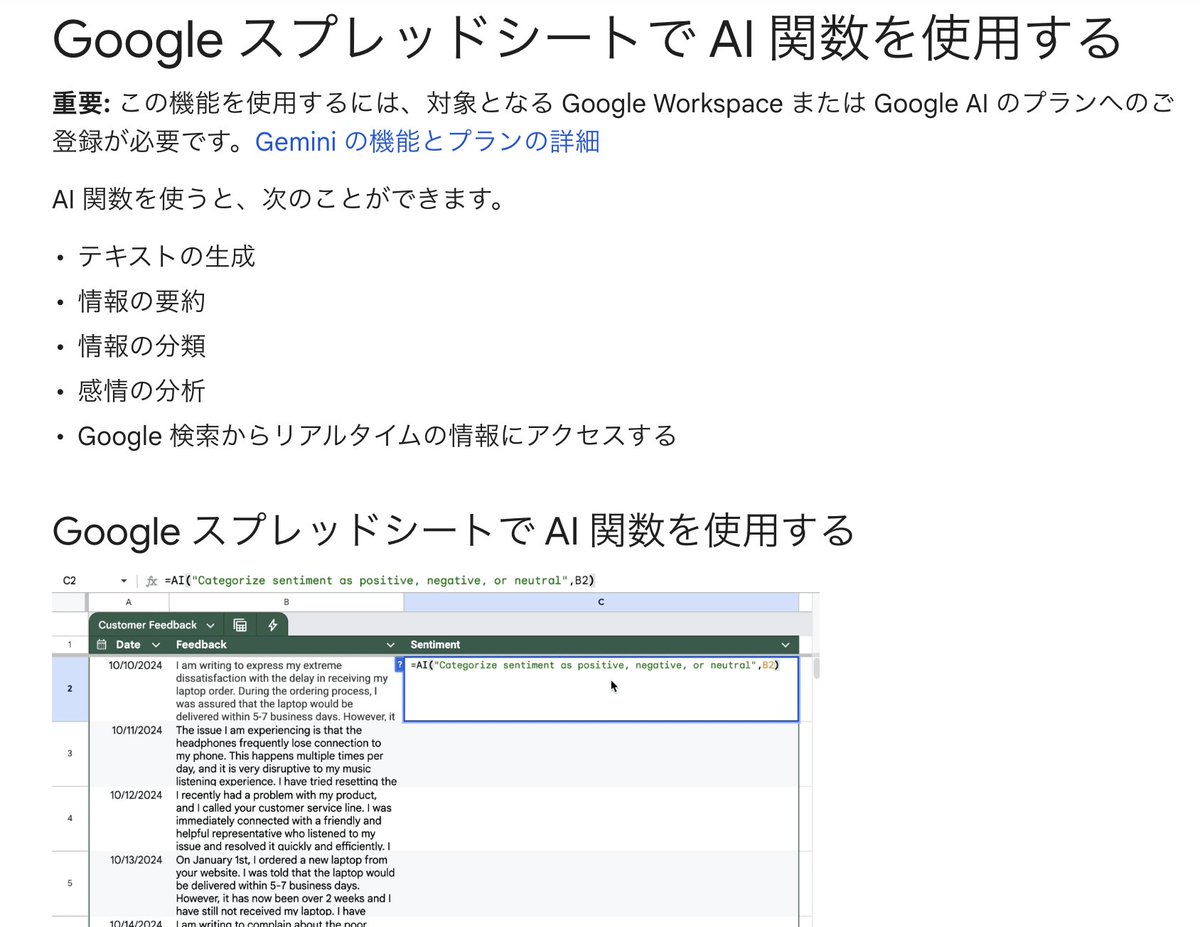
Task: Open the name box dropdown arrow
Action: click(x=123, y=581)
